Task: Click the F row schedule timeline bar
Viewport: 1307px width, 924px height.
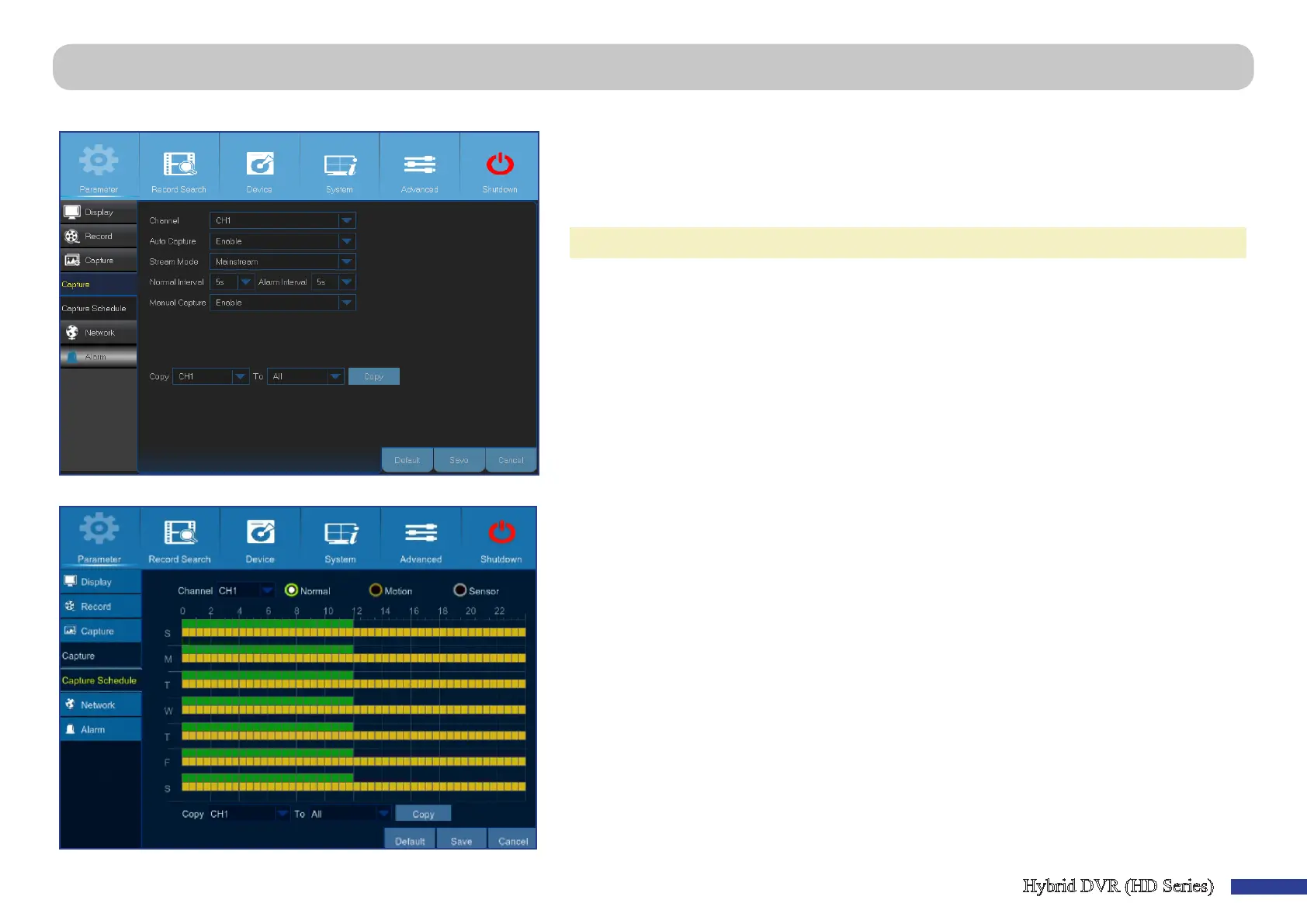Action: pyautogui.click(x=354, y=757)
